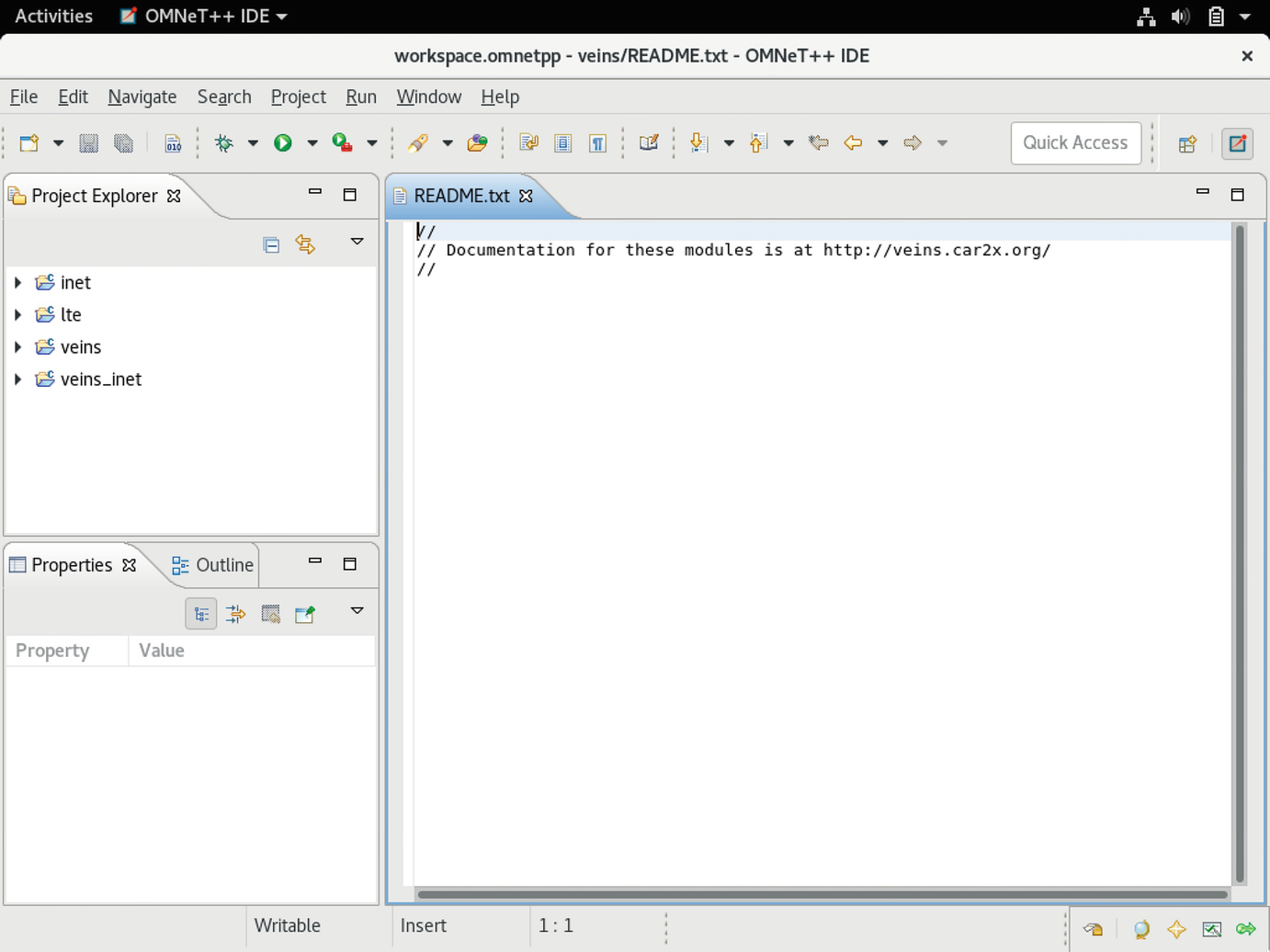The image size is (1270, 952).
Task: Select the veins_inet project folder
Action: (x=89, y=379)
